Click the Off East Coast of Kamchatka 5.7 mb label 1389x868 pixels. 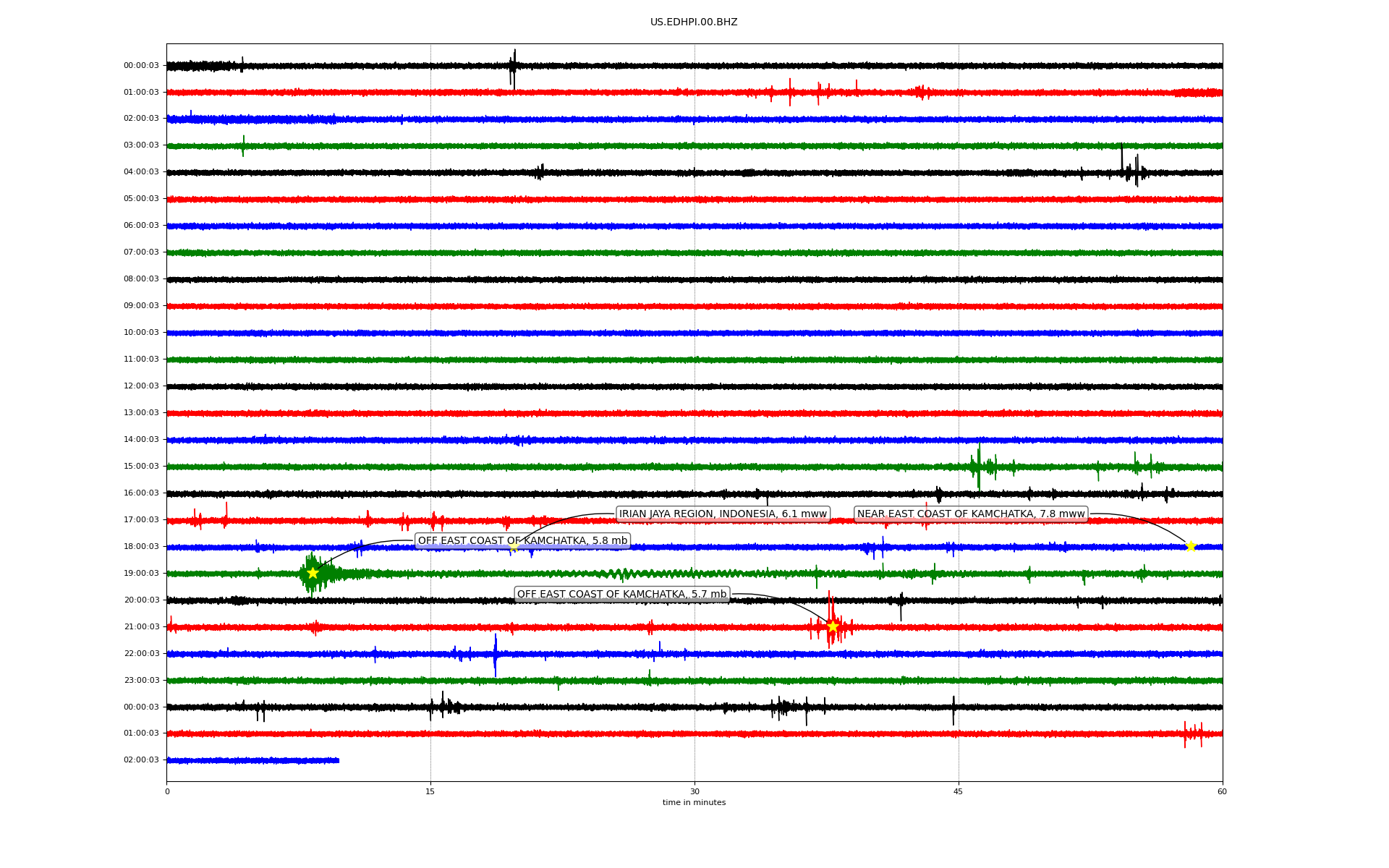(x=621, y=595)
